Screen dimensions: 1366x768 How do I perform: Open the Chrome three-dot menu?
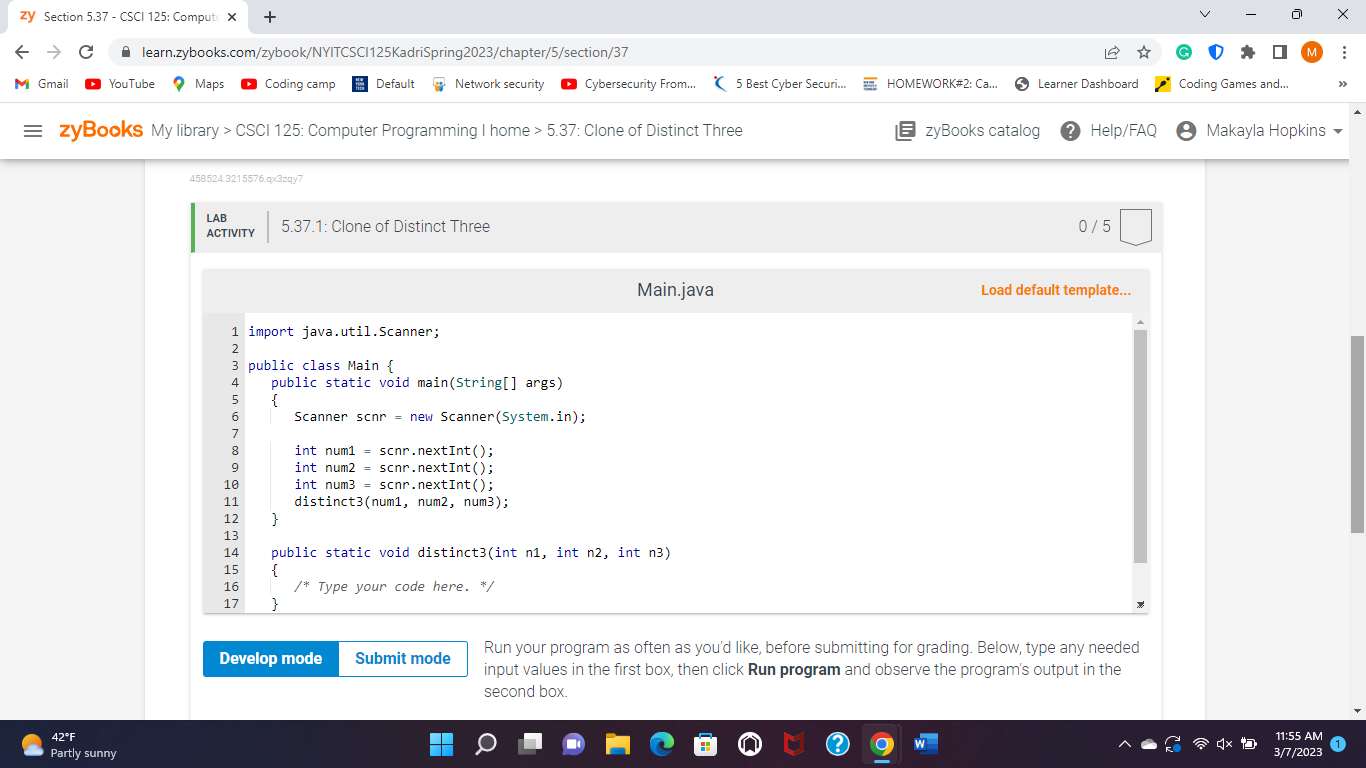[x=1344, y=52]
